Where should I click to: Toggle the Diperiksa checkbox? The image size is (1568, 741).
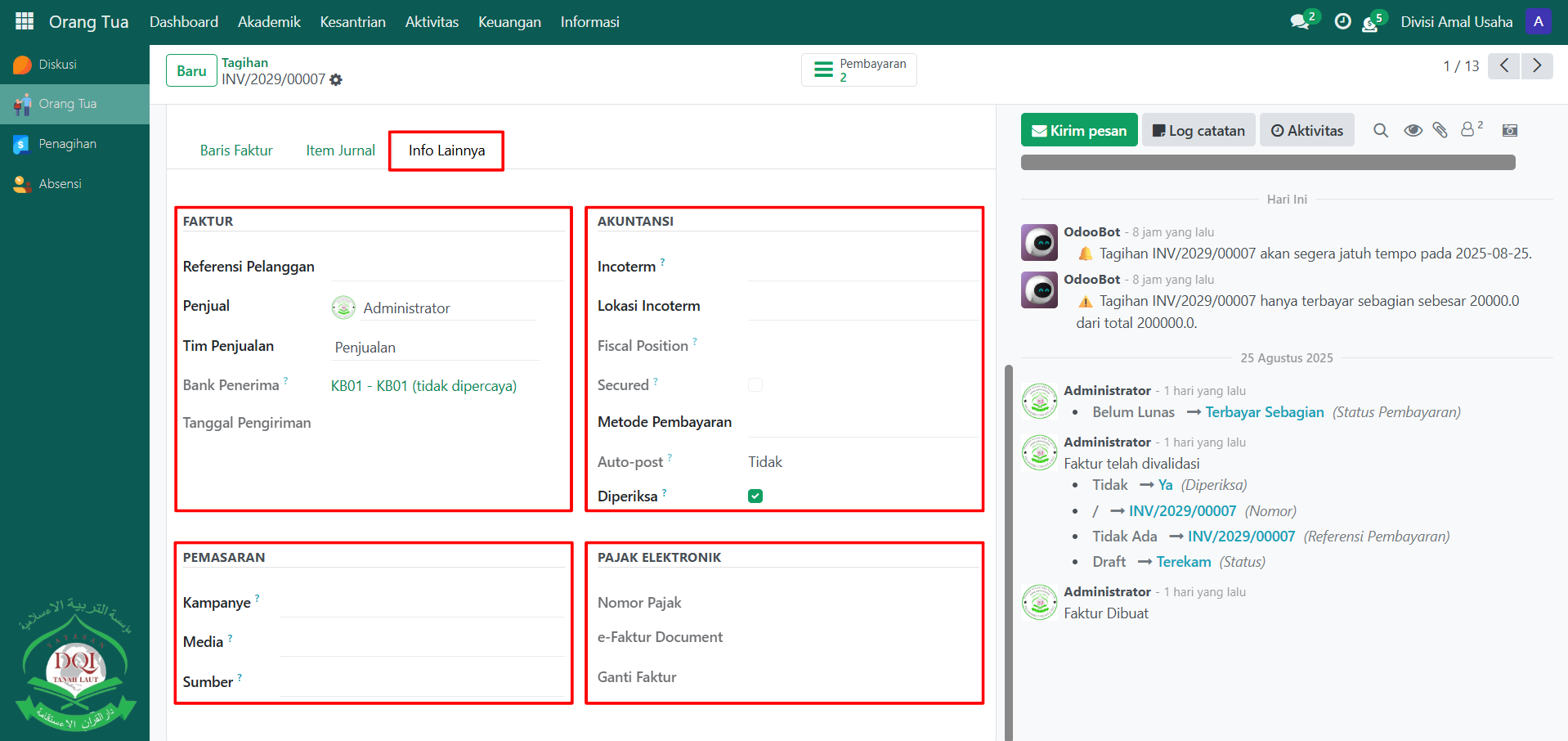[x=755, y=496]
